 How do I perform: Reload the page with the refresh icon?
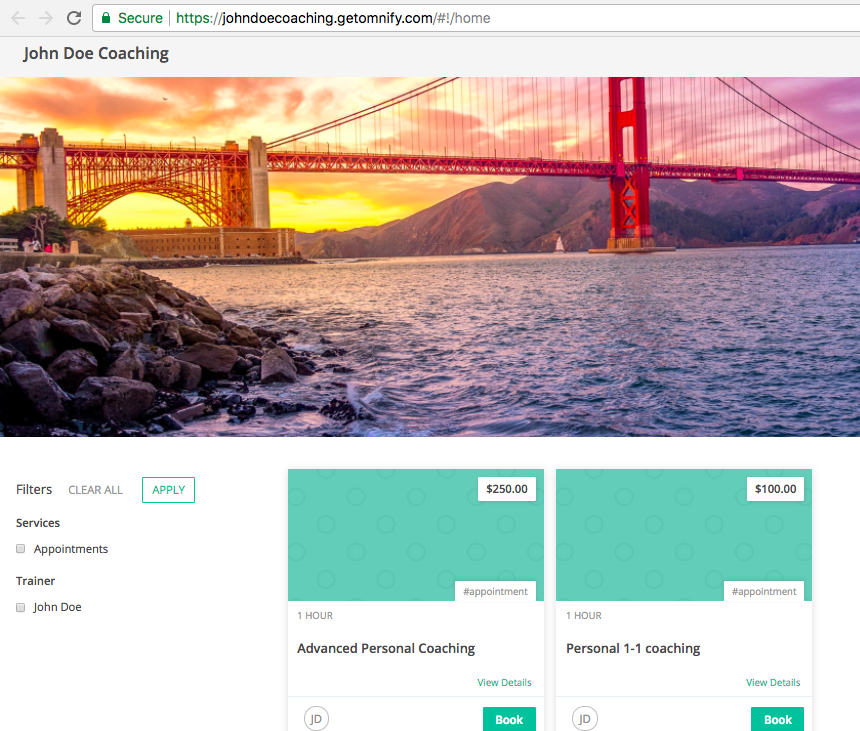[x=74, y=18]
